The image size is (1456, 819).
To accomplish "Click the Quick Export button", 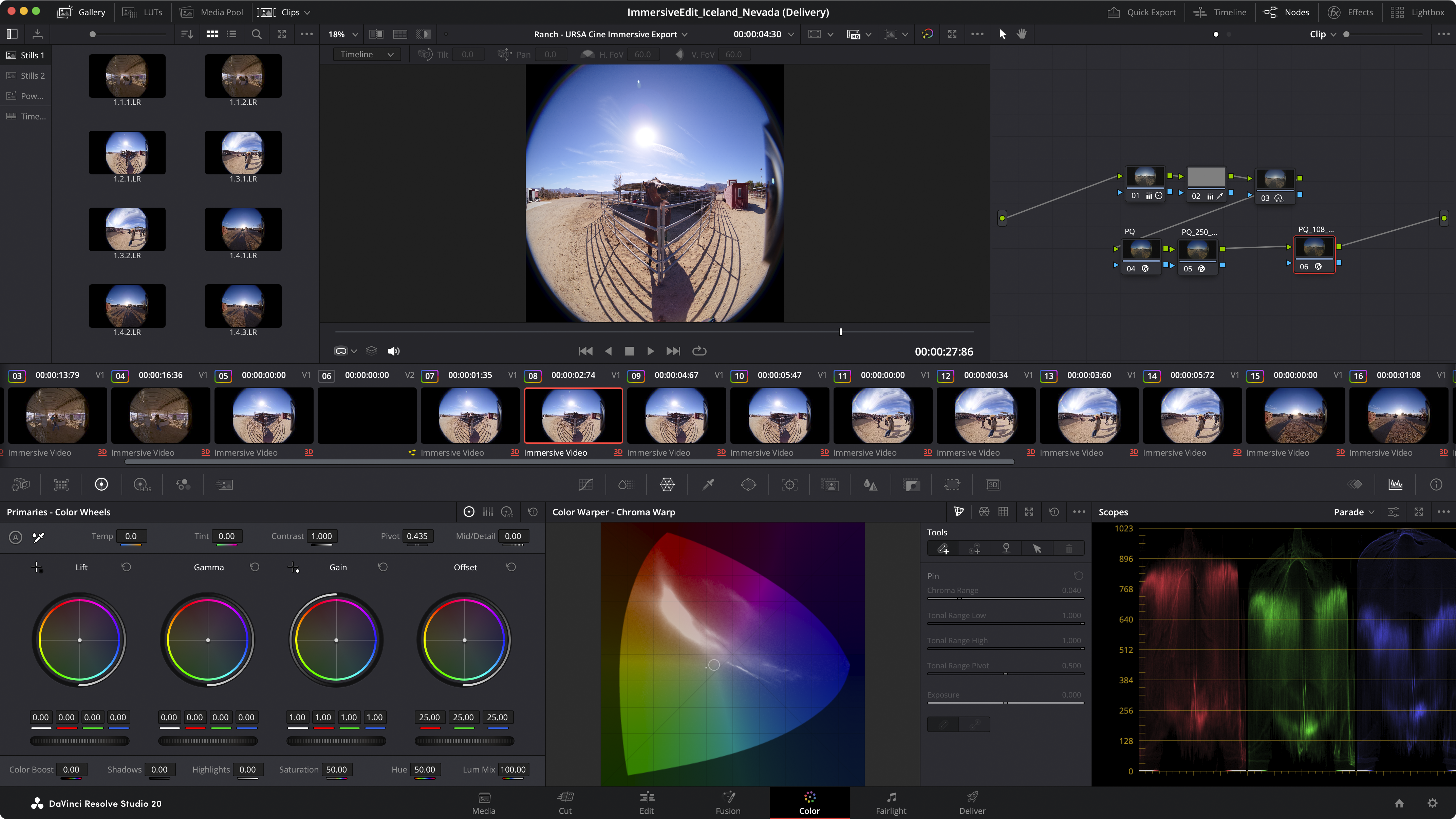I will [1140, 12].
